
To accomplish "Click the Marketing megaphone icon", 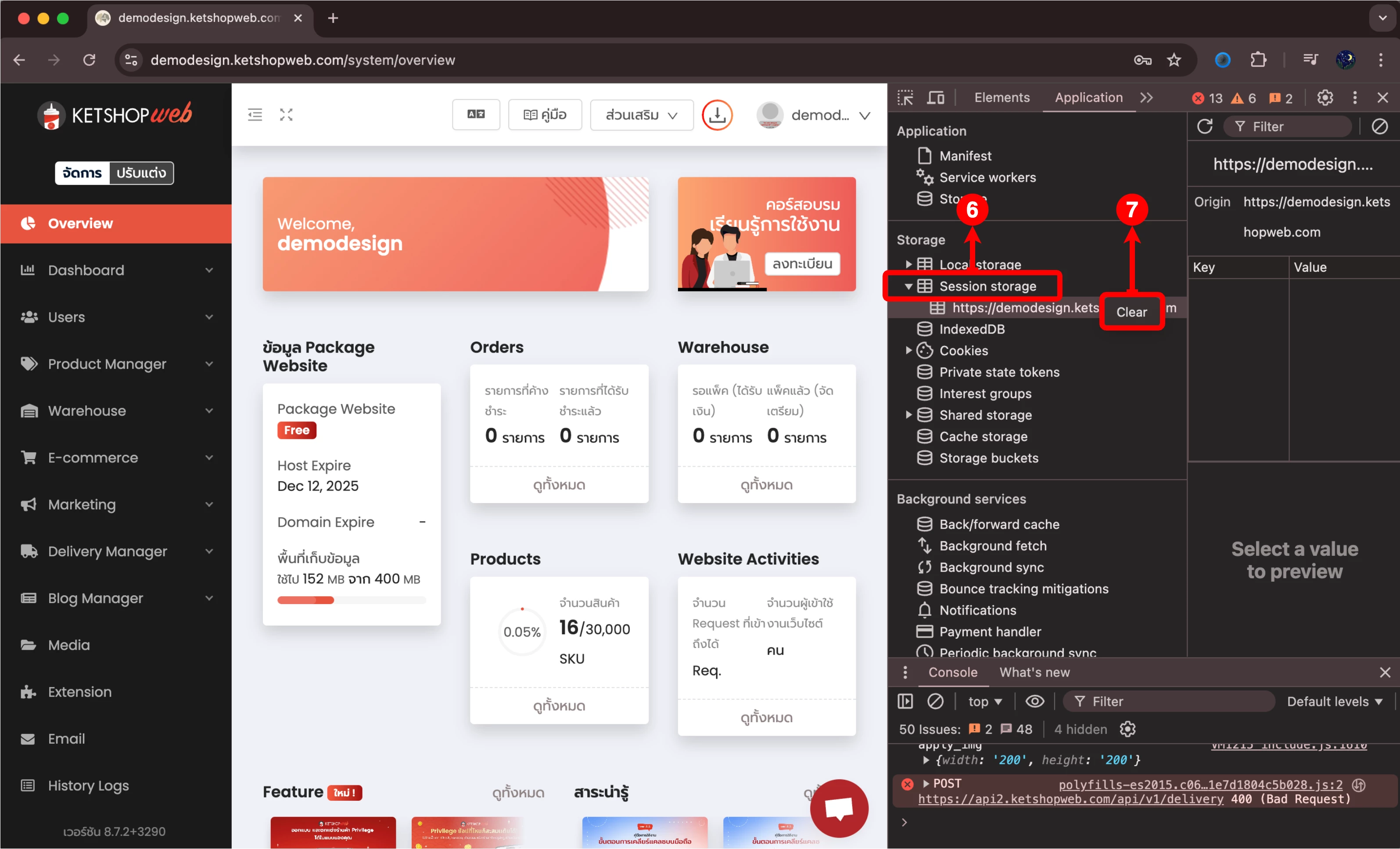I will click(29, 505).
